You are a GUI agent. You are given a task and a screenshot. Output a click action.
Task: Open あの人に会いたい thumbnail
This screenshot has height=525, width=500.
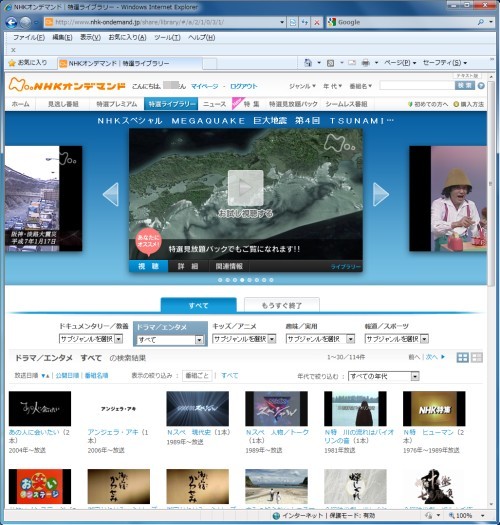(40, 408)
